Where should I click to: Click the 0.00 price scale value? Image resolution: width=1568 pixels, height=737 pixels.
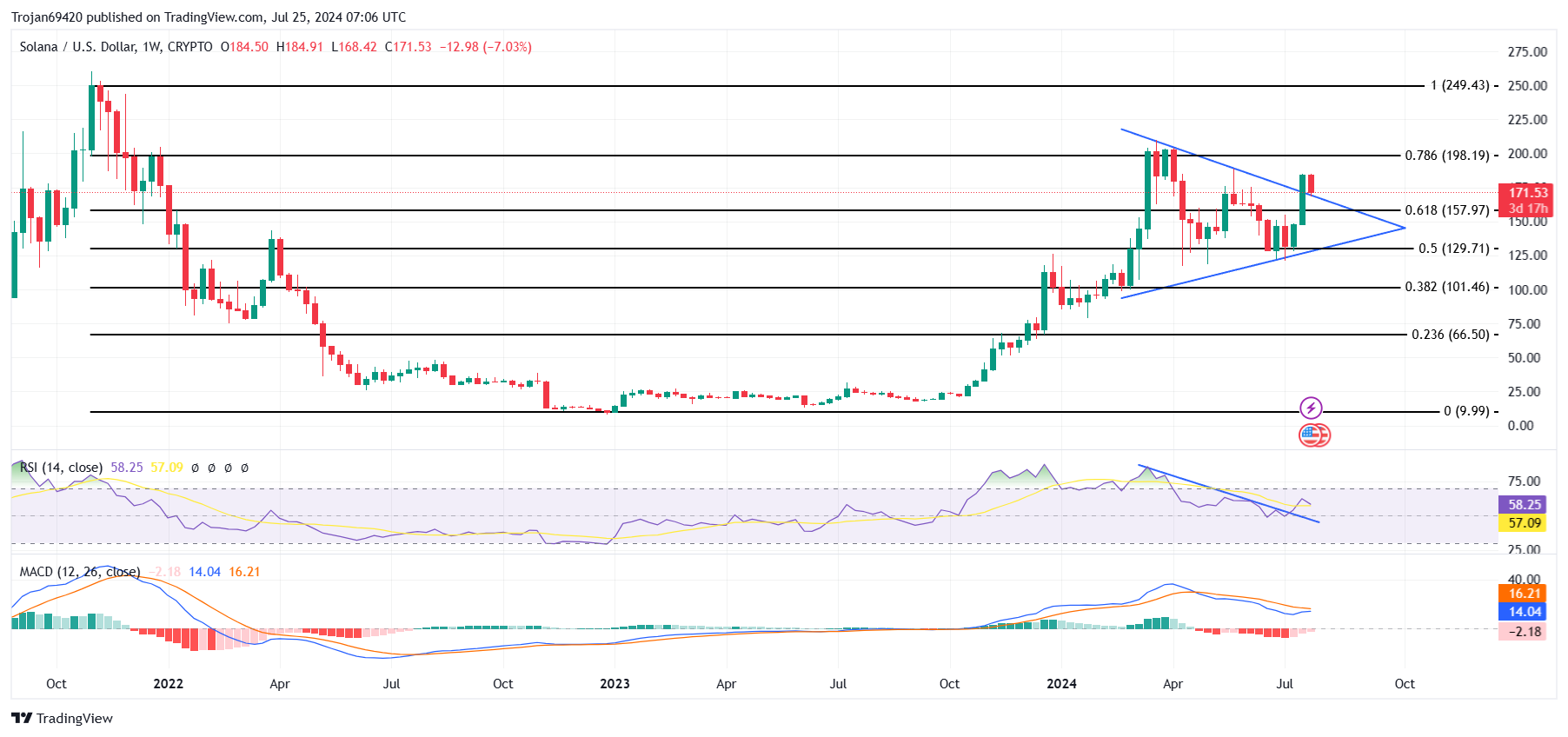(x=1521, y=426)
